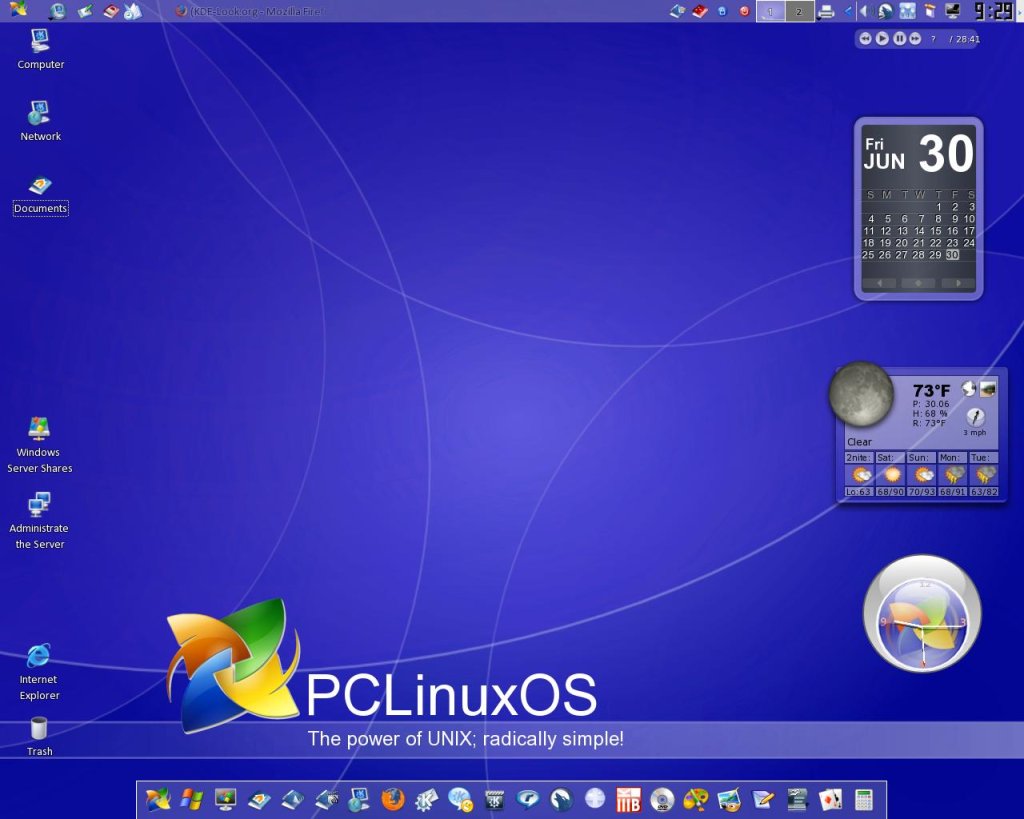Image resolution: width=1024 pixels, height=819 pixels.
Task: Click the 73°F temperature in weather widget
Action: (x=931, y=391)
